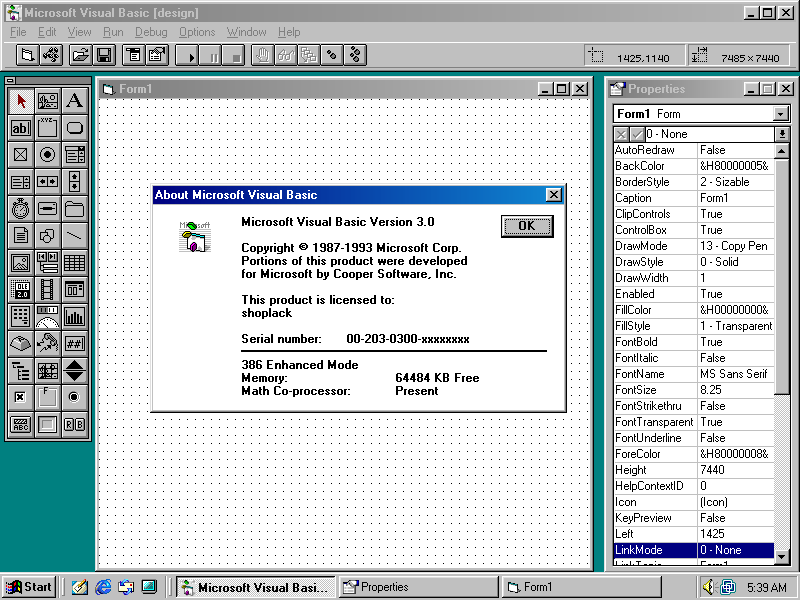Image resolution: width=800 pixels, height=600 pixels.
Task: Select the TextBox tool (ab icon)
Action: [21, 128]
